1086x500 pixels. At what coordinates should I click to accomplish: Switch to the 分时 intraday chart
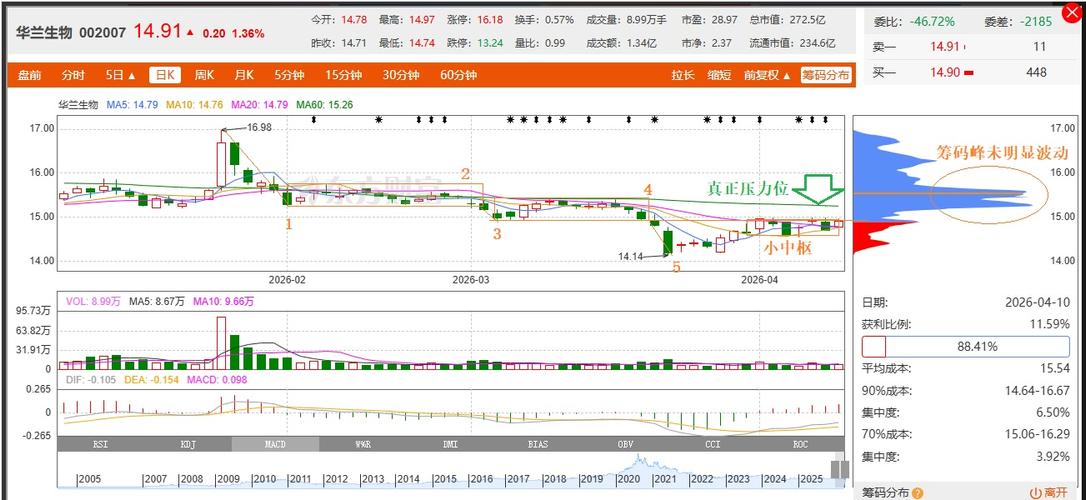73,75
